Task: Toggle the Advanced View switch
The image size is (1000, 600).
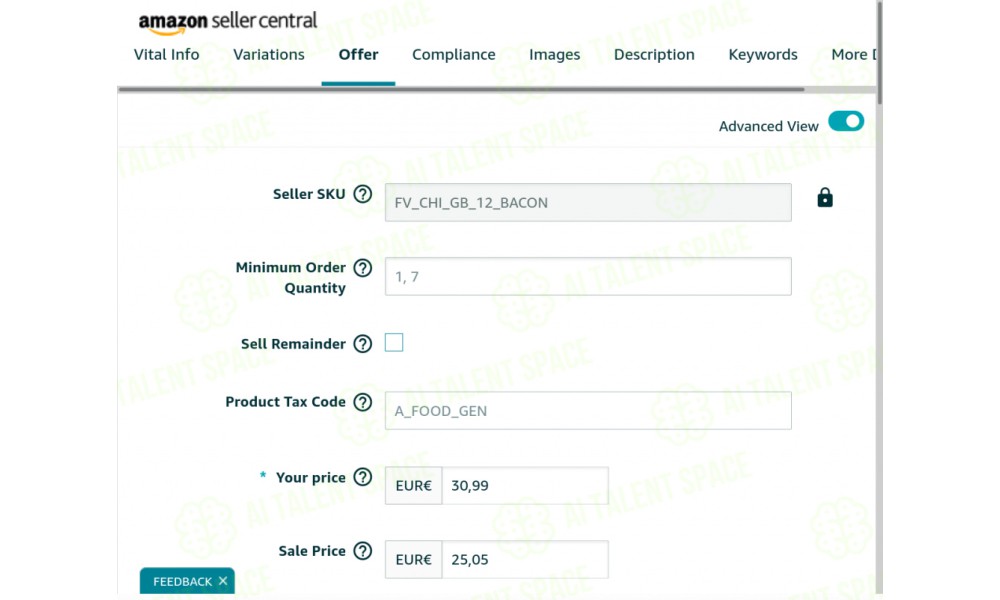Action: [846, 122]
